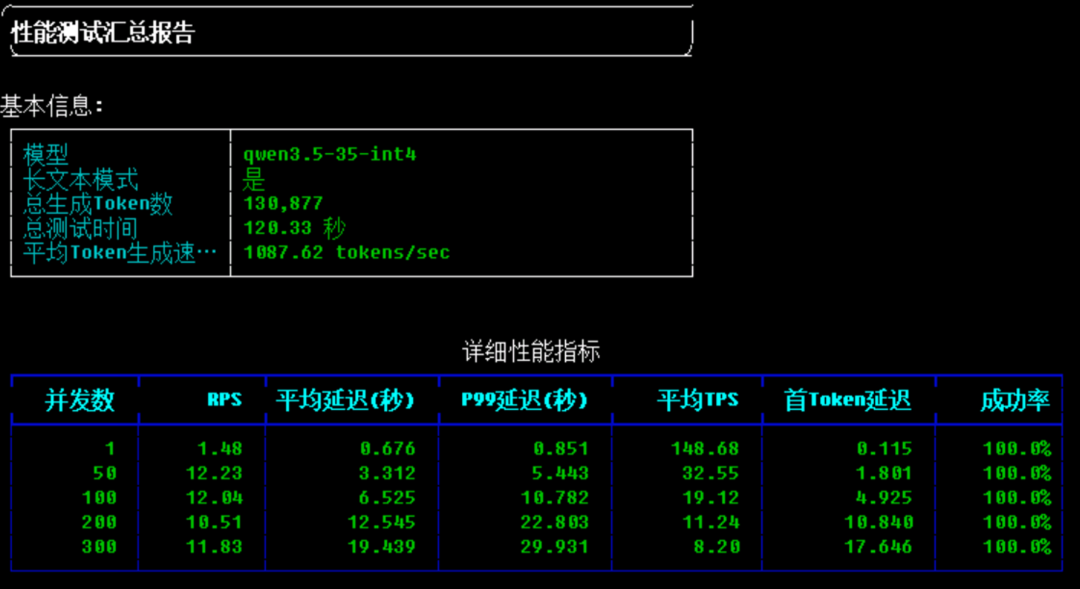Select concurrency value 50
The height and width of the screenshot is (589, 1080).
coord(105,473)
